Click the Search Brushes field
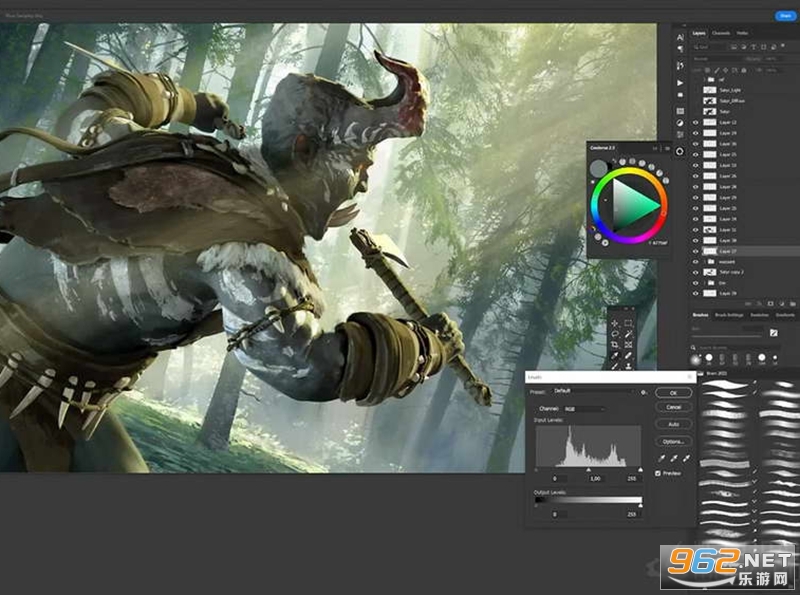 pyautogui.click(x=736, y=348)
